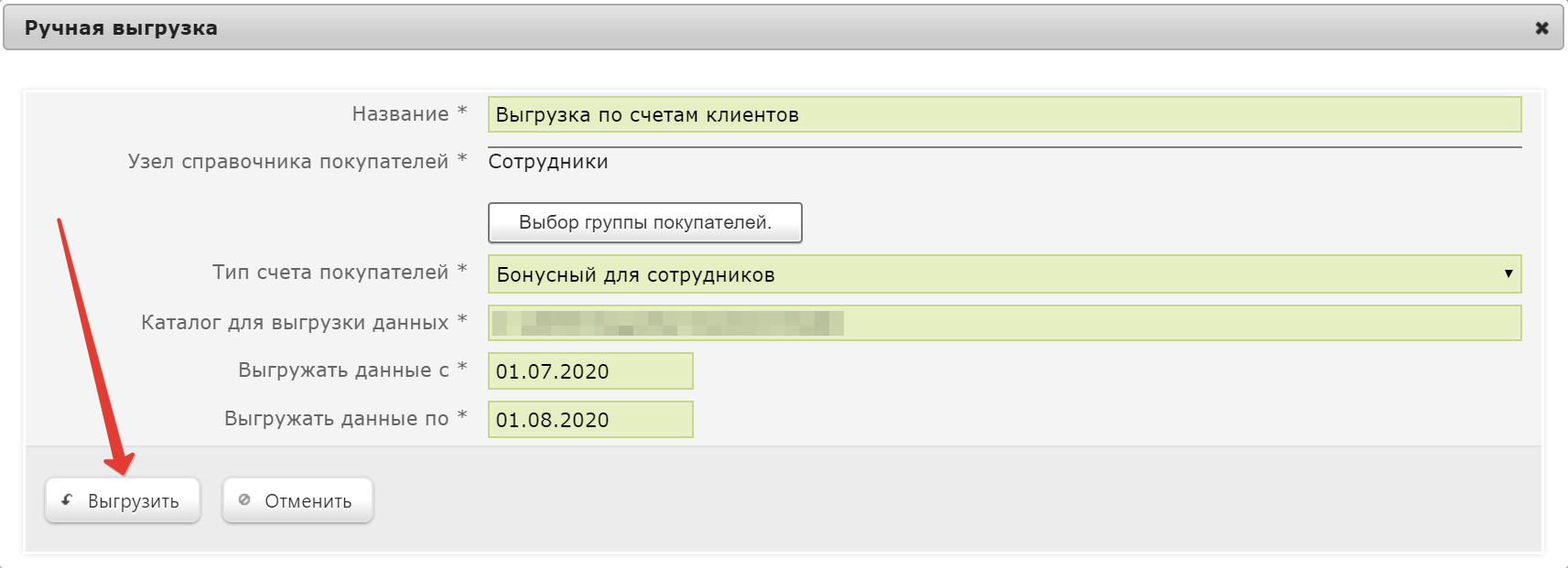Screen dimensions: 1568x568
Task: Click the crossed-circle icon on Отменить button
Action: [x=244, y=500]
